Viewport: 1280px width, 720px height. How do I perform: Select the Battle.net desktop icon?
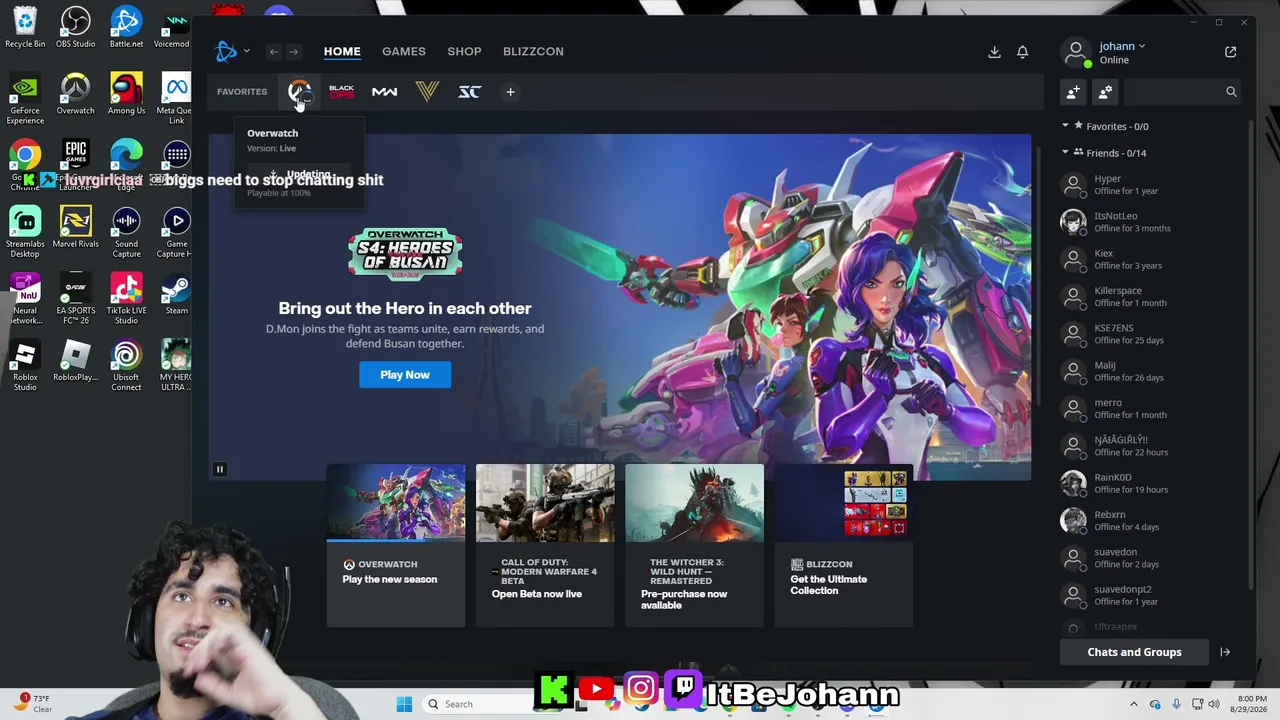126,27
